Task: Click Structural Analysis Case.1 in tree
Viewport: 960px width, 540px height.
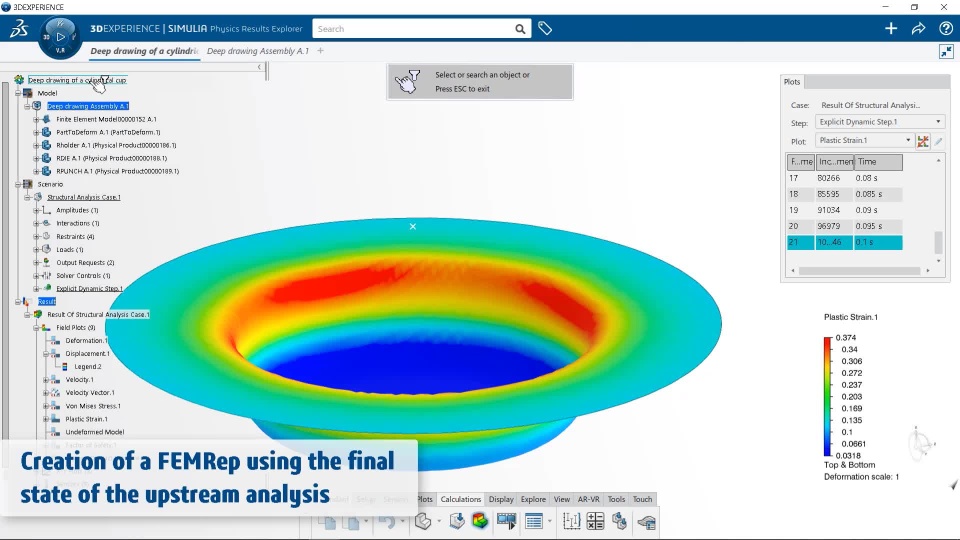Action: tap(84, 197)
